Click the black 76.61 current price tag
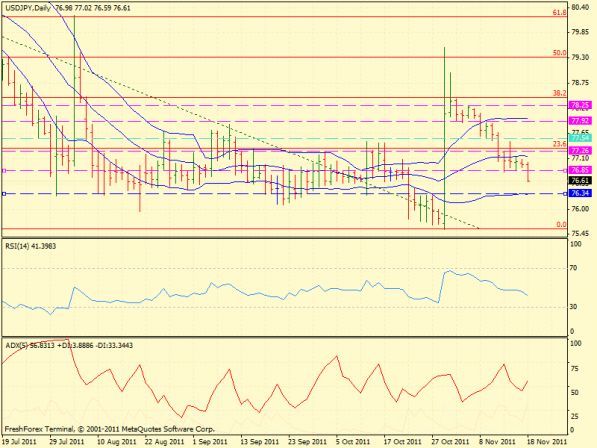This screenshot has width=597, height=448. pos(580,181)
